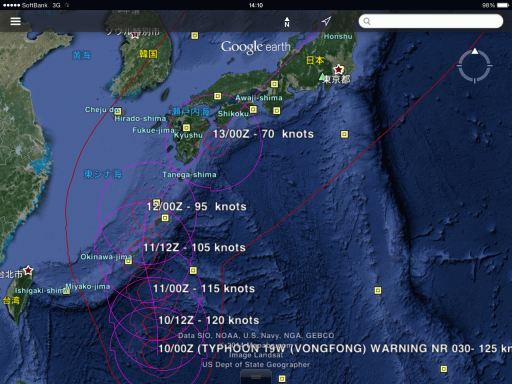This screenshot has height=384, width=512.
Task: Select the 12/00Z - 95 knots forecast label
Action: click(196, 207)
